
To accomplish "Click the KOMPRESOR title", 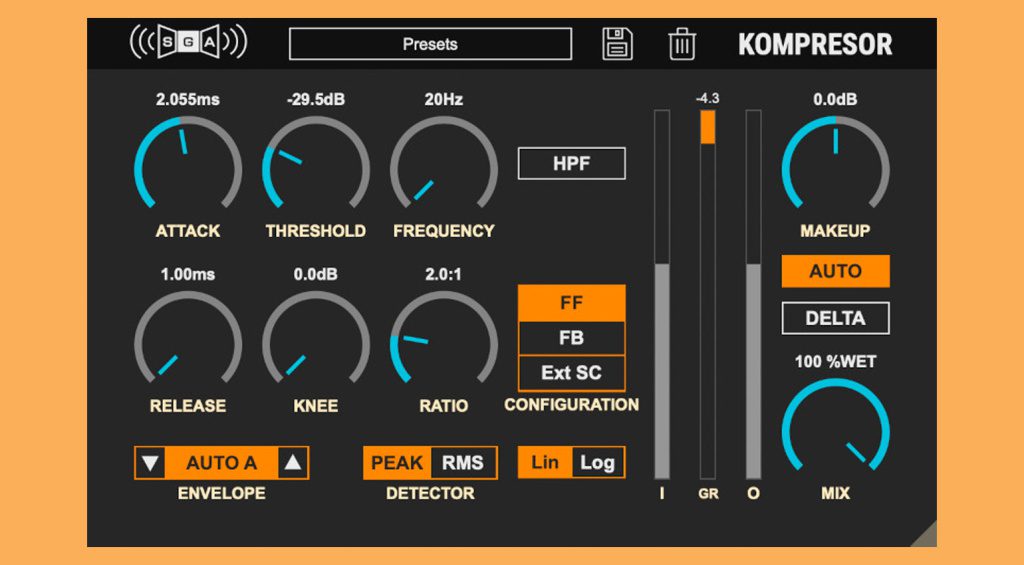I will pyautogui.click(x=816, y=44).
